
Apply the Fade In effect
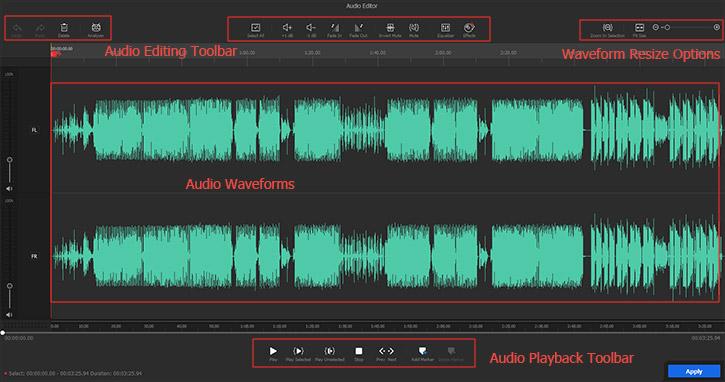[x=334, y=28]
